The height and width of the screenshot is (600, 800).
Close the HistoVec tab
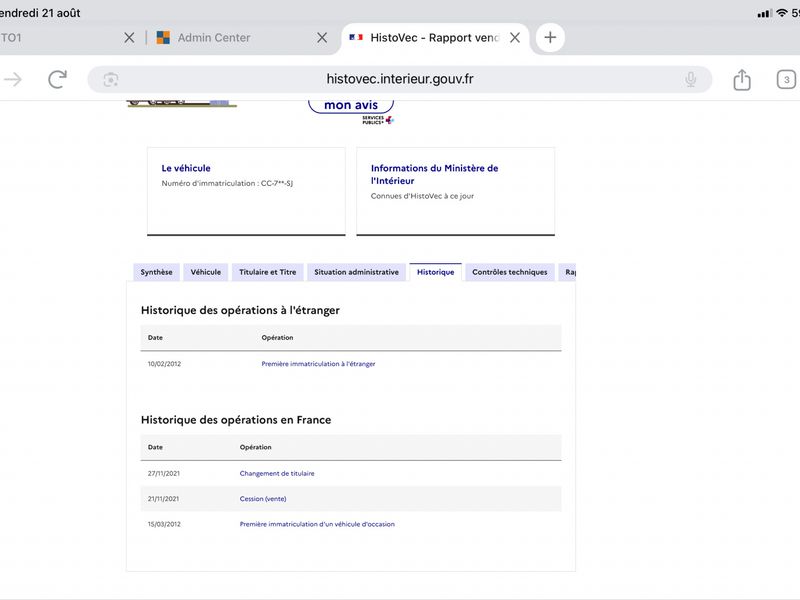pyautogui.click(x=515, y=37)
